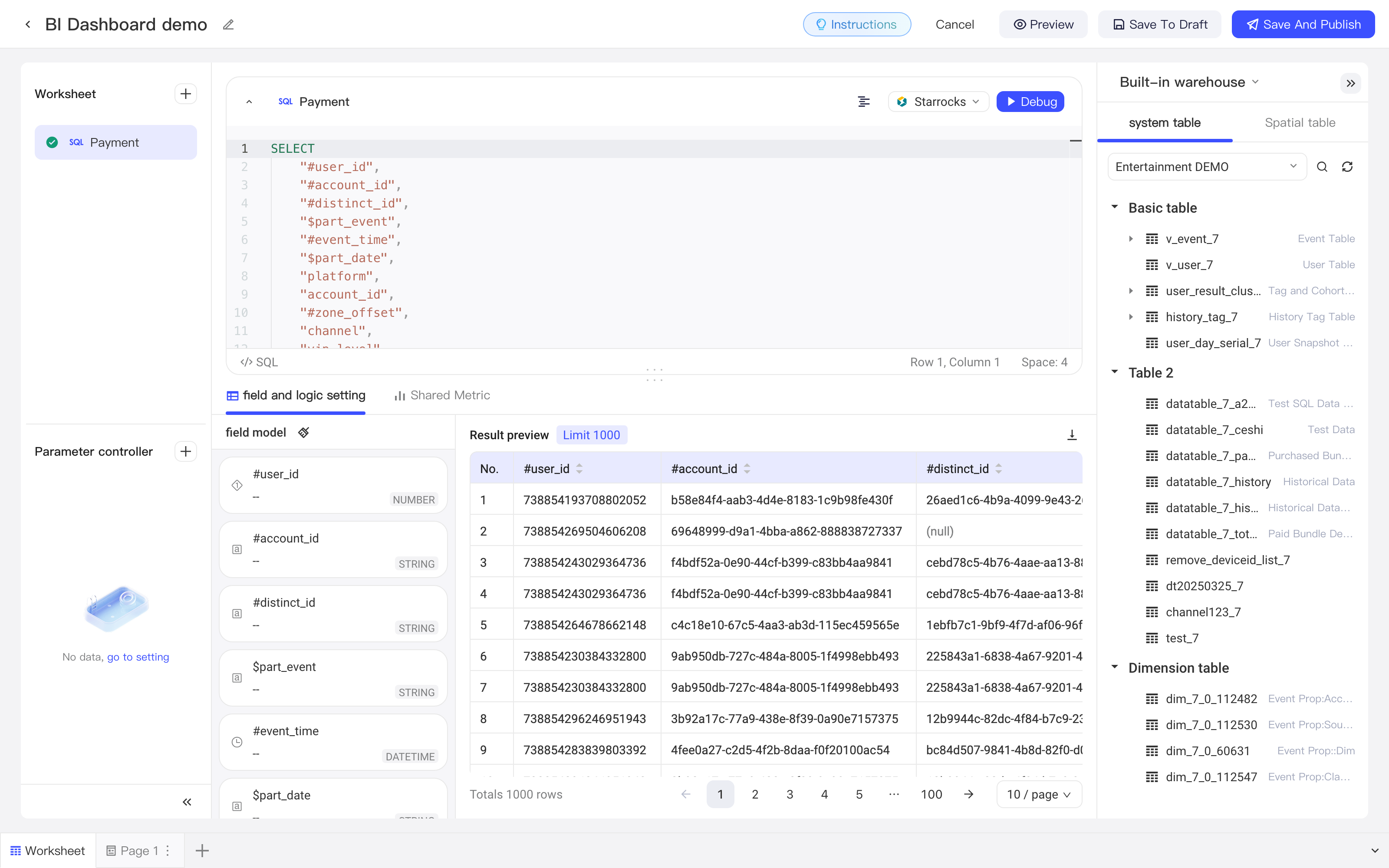Search tables with magnifier icon
Image resolution: width=1389 pixels, height=868 pixels.
click(x=1322, y=167)
